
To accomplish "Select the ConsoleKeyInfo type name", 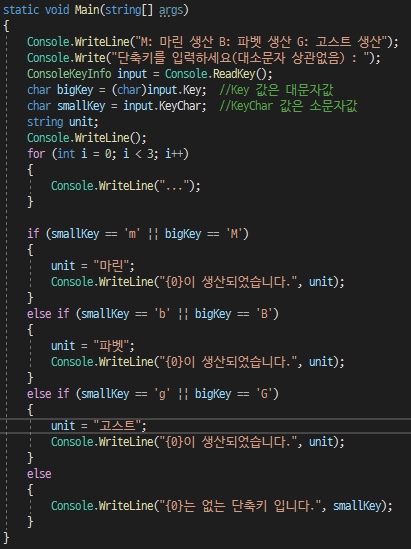I will click(69, 74).
